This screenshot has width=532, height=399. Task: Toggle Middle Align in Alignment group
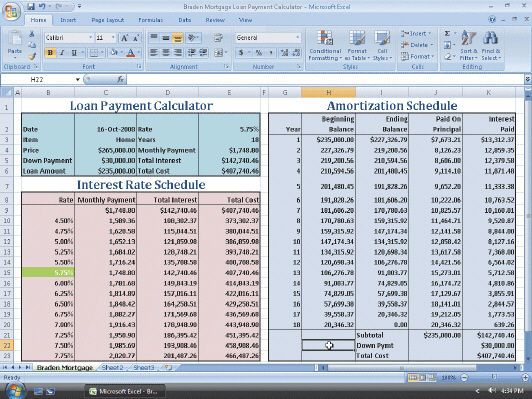(166, 38)
